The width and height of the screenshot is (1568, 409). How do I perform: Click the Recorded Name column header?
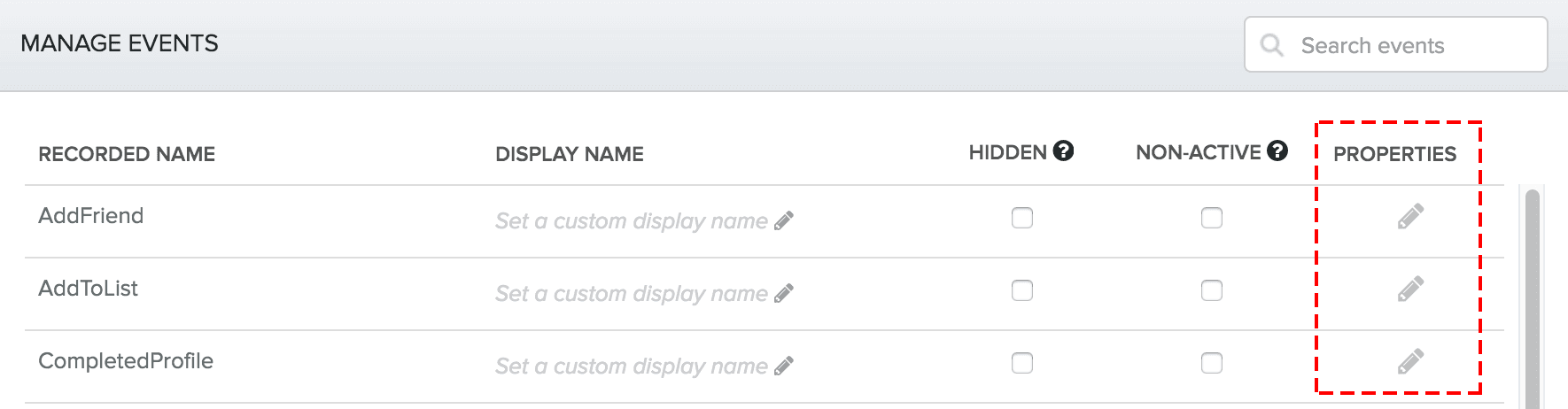tap(127, 154)
